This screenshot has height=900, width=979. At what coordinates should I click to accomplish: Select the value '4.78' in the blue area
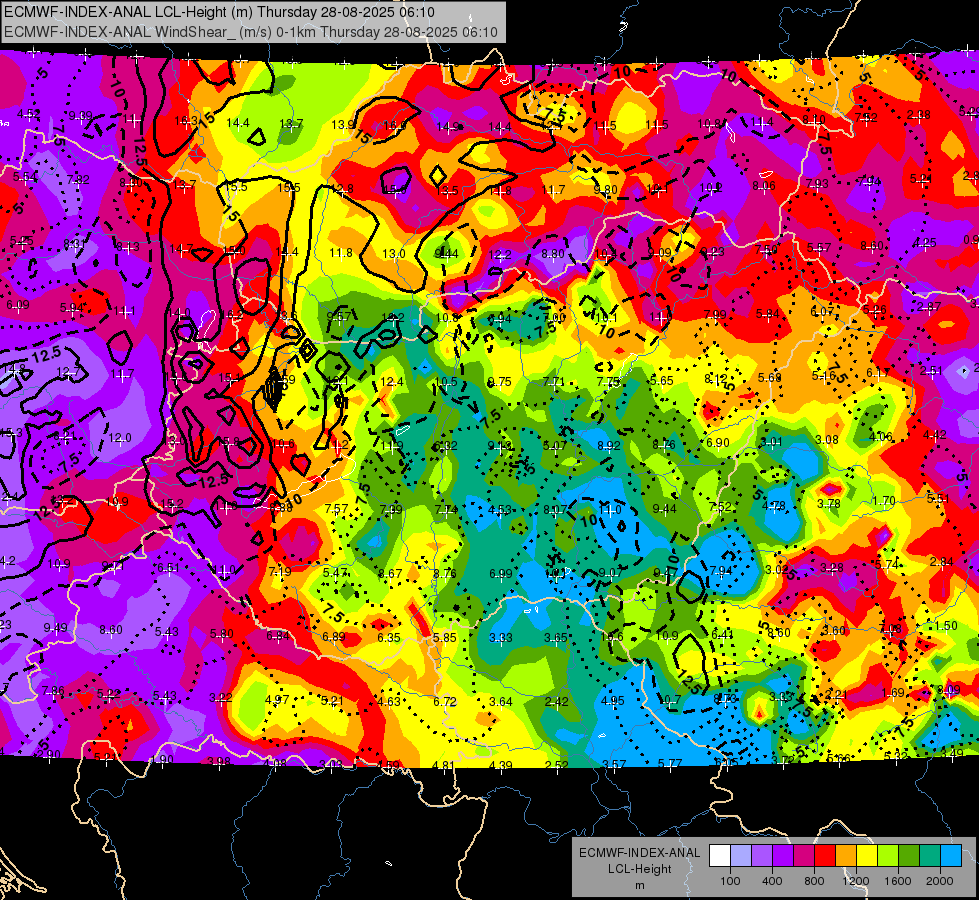[x=774, y=505]
